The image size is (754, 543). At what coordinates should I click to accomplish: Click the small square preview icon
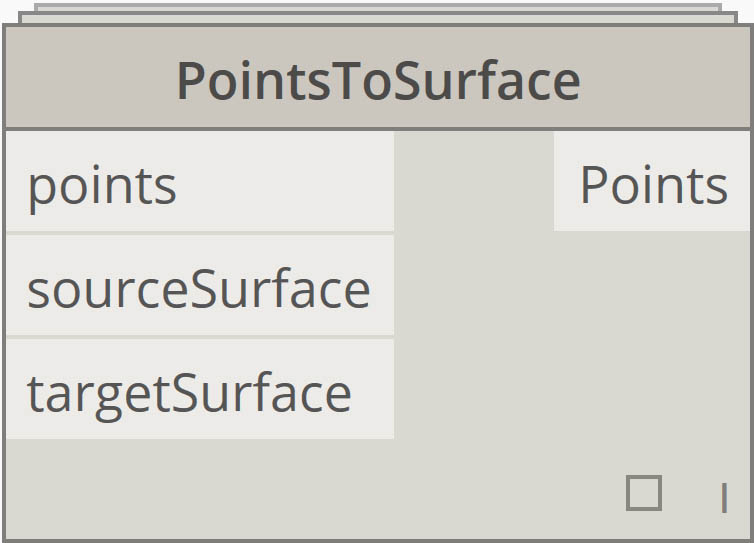click(643, 493)
